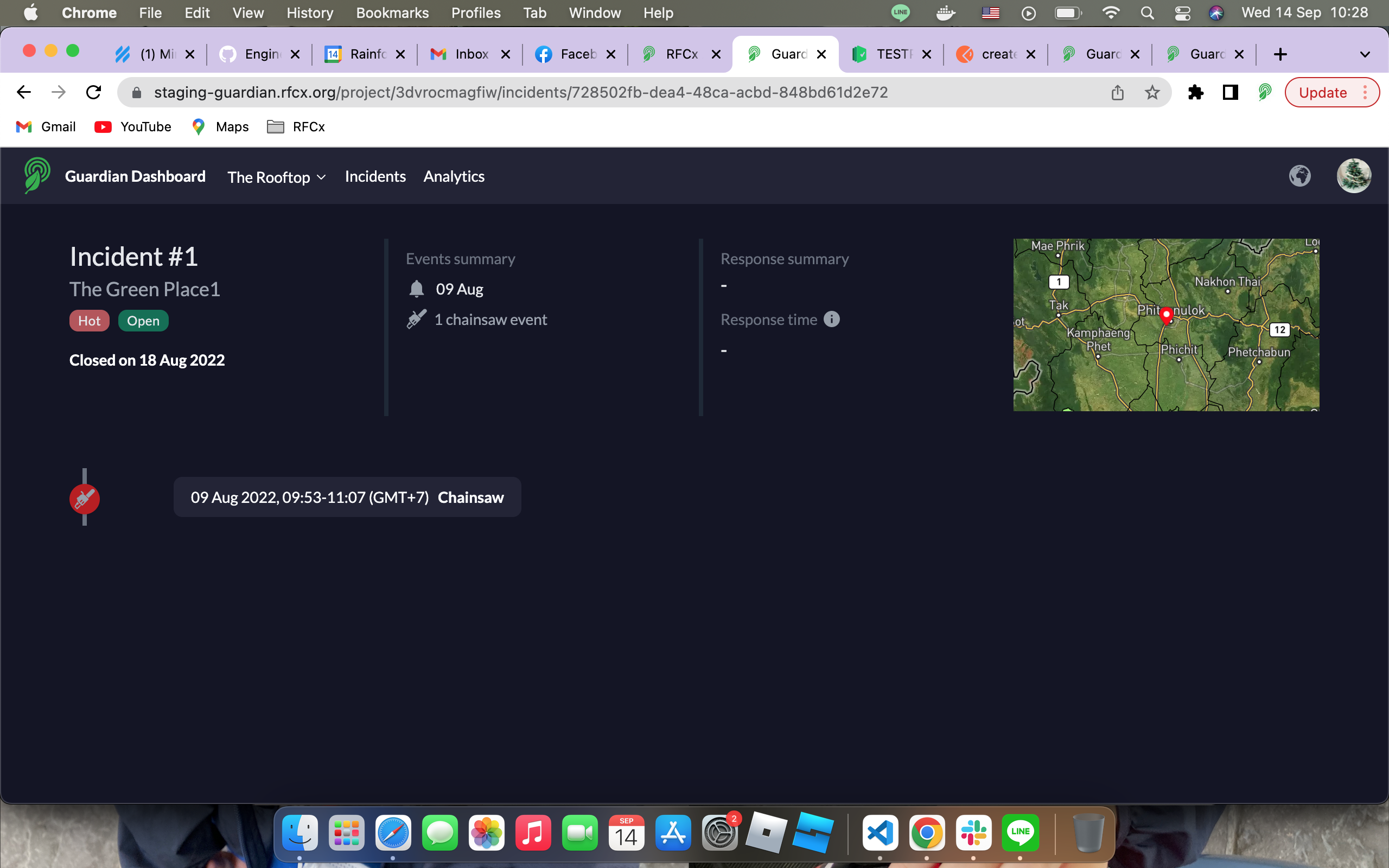Open the Bookmarks menu in menu bar

tap(392, 12)
